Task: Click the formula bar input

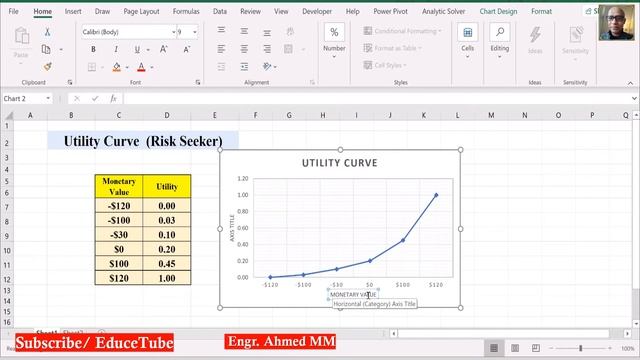Action: pos(377,98)
